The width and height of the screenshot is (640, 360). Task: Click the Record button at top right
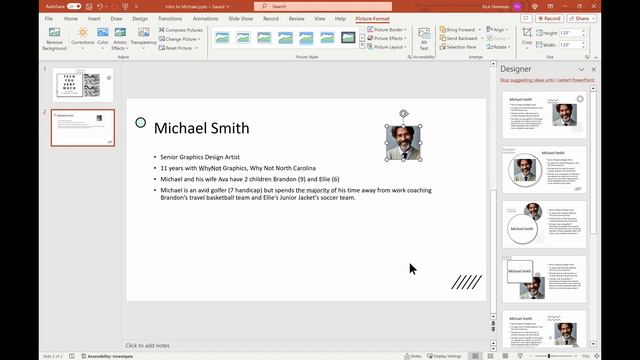(549, 18)
